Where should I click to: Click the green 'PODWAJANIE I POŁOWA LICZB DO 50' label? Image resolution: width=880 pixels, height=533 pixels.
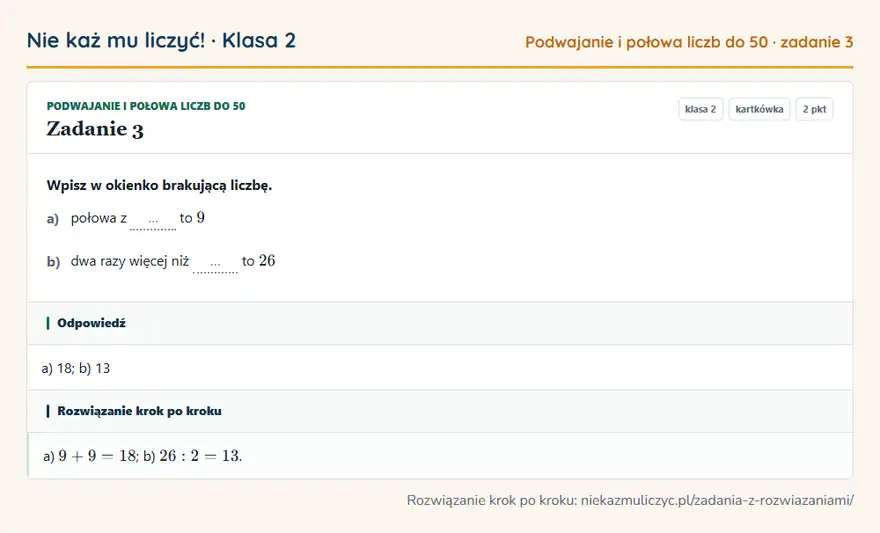146,106
